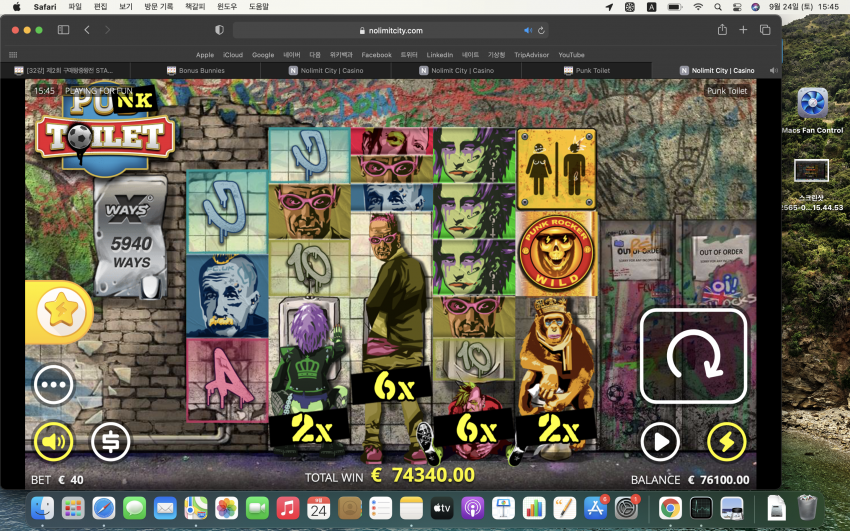Open App Store from the Dock
Viewport: 850px width, 531px height.
click(595, 508)
